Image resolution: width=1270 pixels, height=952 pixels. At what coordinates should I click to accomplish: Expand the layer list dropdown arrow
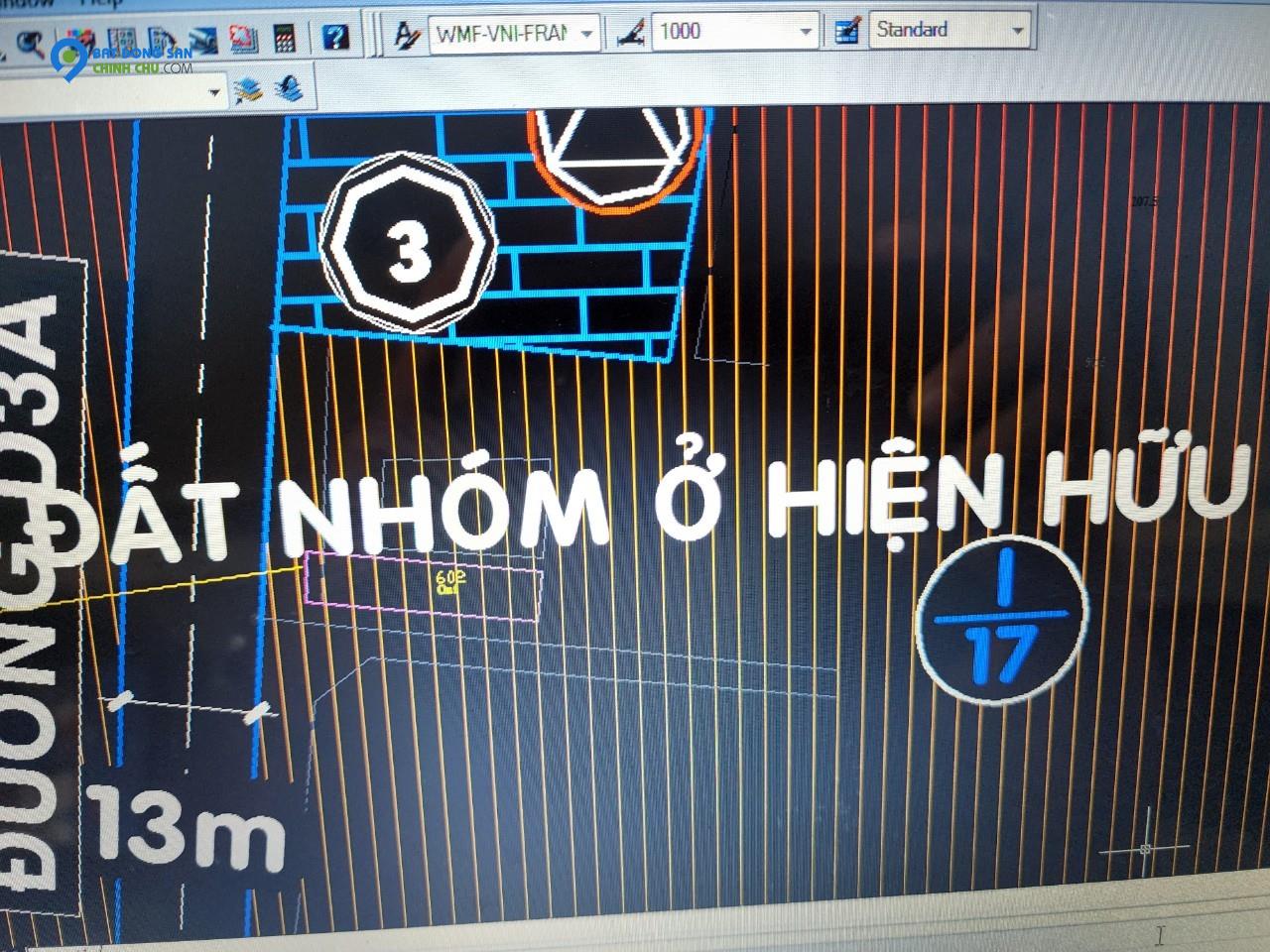click(x=214, y=92)
